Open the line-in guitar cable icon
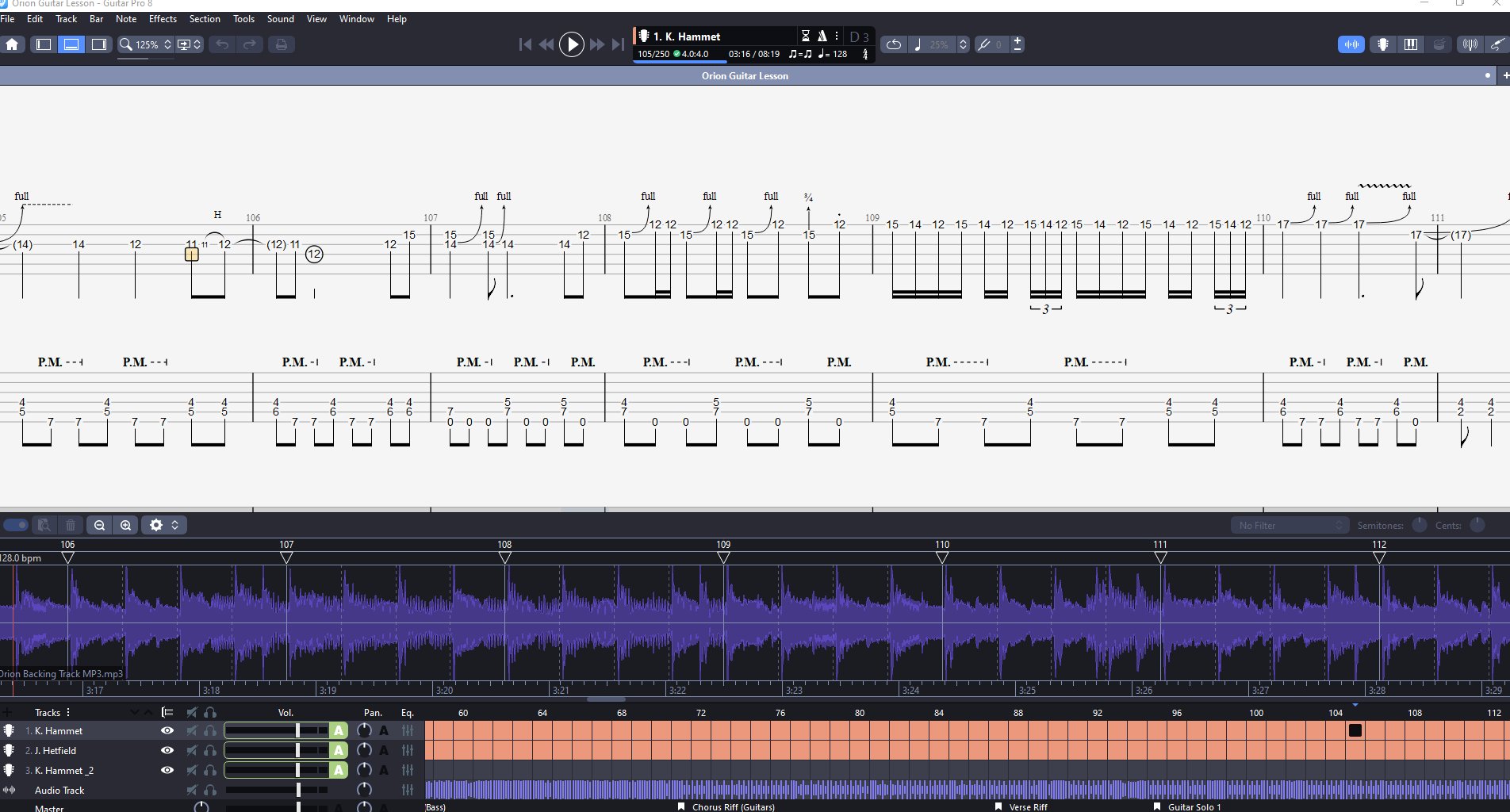Image resolution: width=1510 pixels, height=812 pixels. 1497,44
